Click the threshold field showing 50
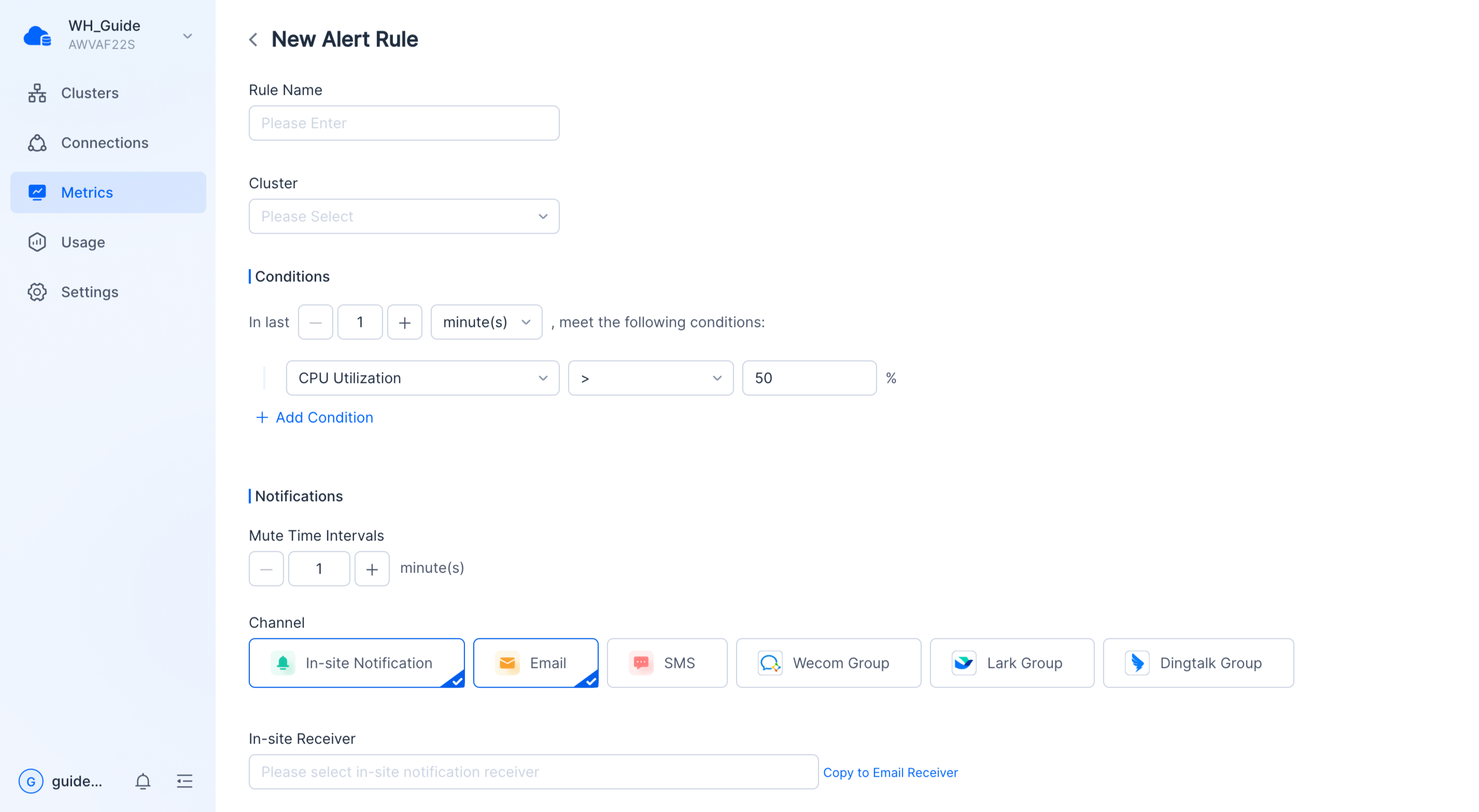Viewport: 1479px width, 812px height. pos(809,378)
